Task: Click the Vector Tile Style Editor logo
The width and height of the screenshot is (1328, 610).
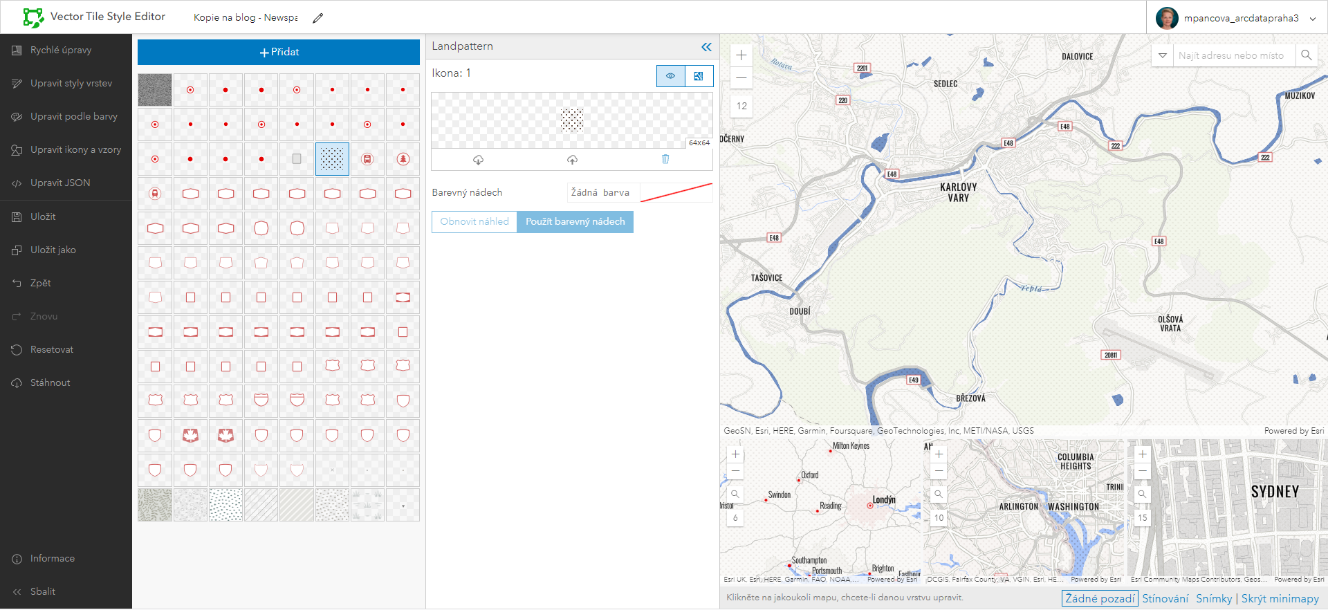Action: pyautogui.click(x=34, y=17)
